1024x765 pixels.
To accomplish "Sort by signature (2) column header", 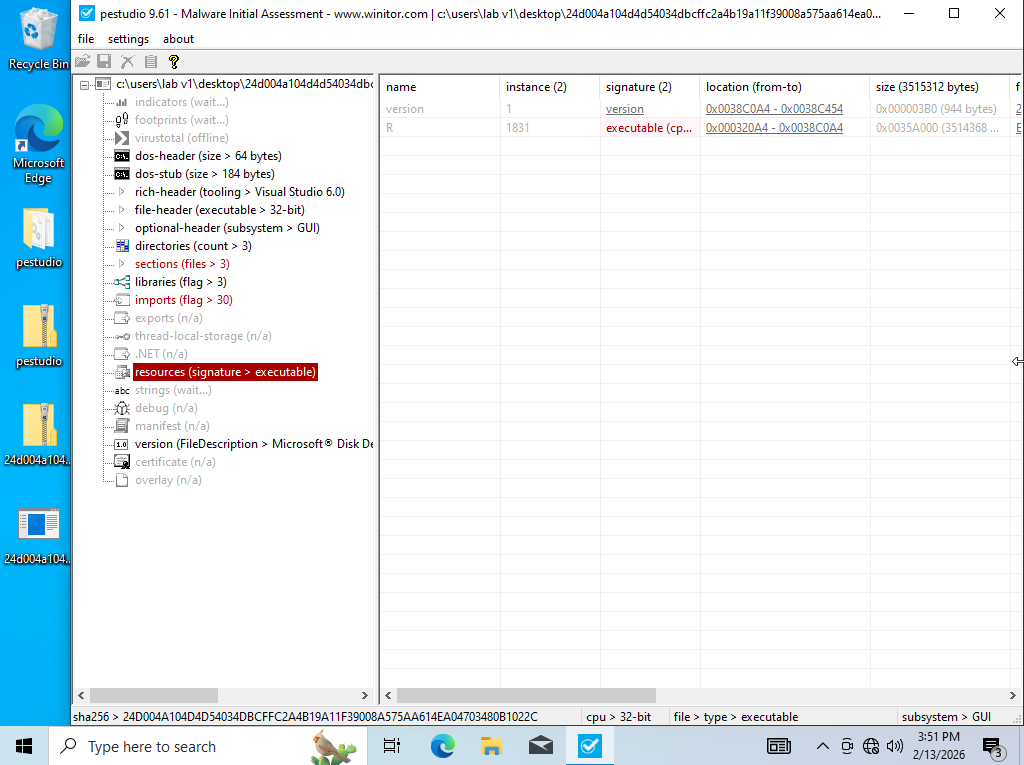I will pyautogui.click(x=650, y=87).
